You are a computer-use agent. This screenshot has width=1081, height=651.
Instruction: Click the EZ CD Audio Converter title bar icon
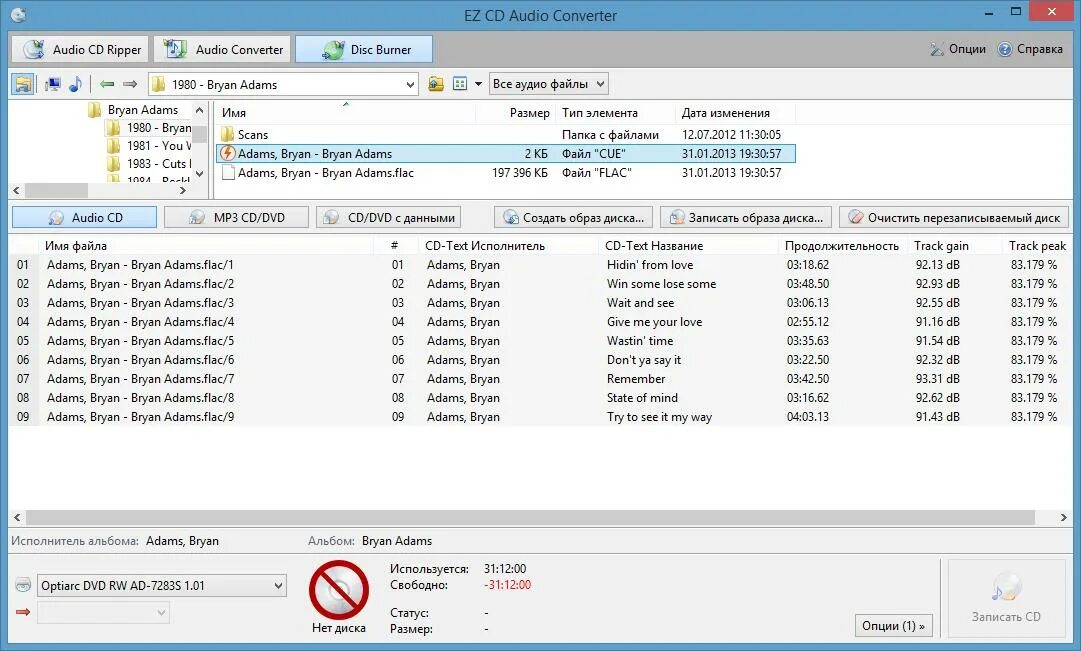click(19, 14)
